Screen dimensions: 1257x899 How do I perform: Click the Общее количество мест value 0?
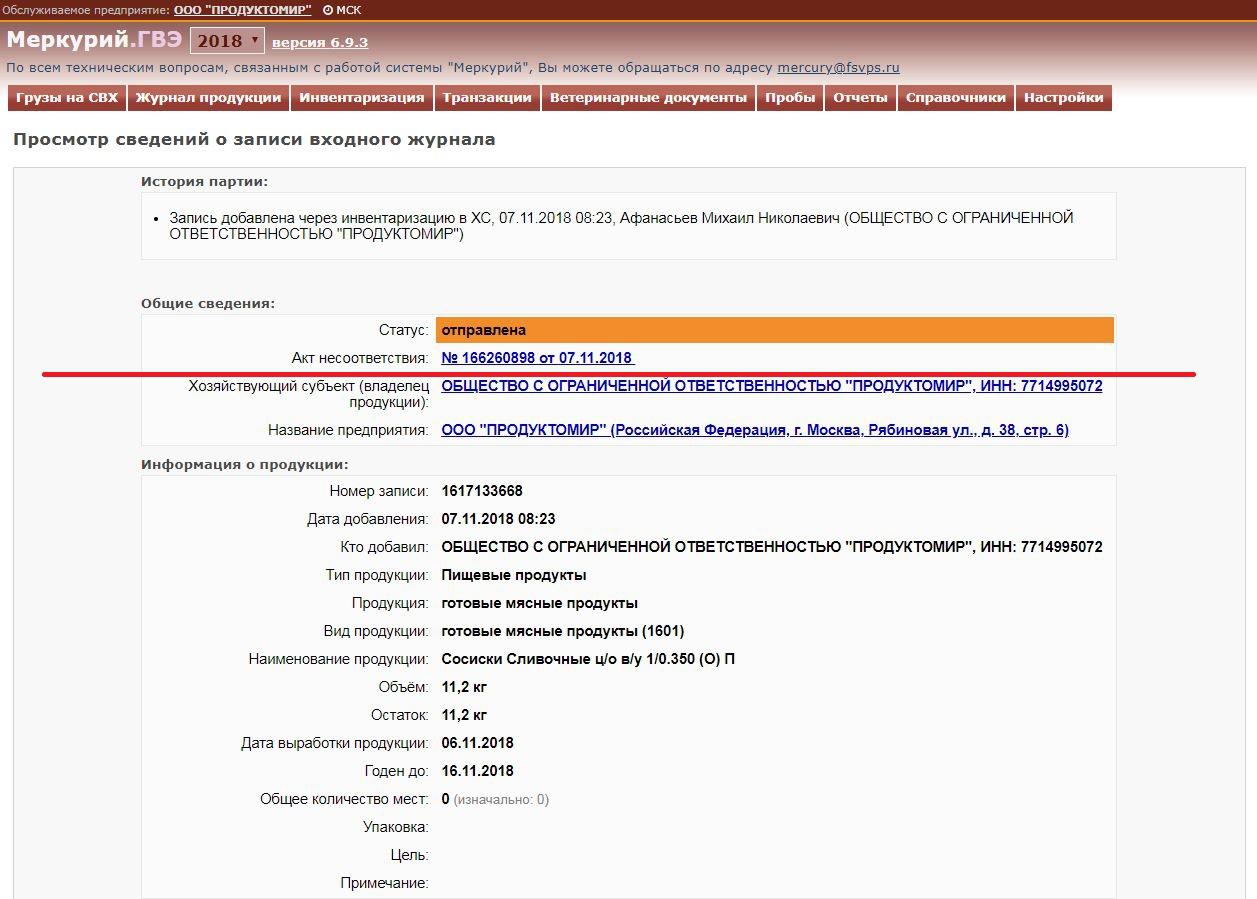tap(446, 799)
